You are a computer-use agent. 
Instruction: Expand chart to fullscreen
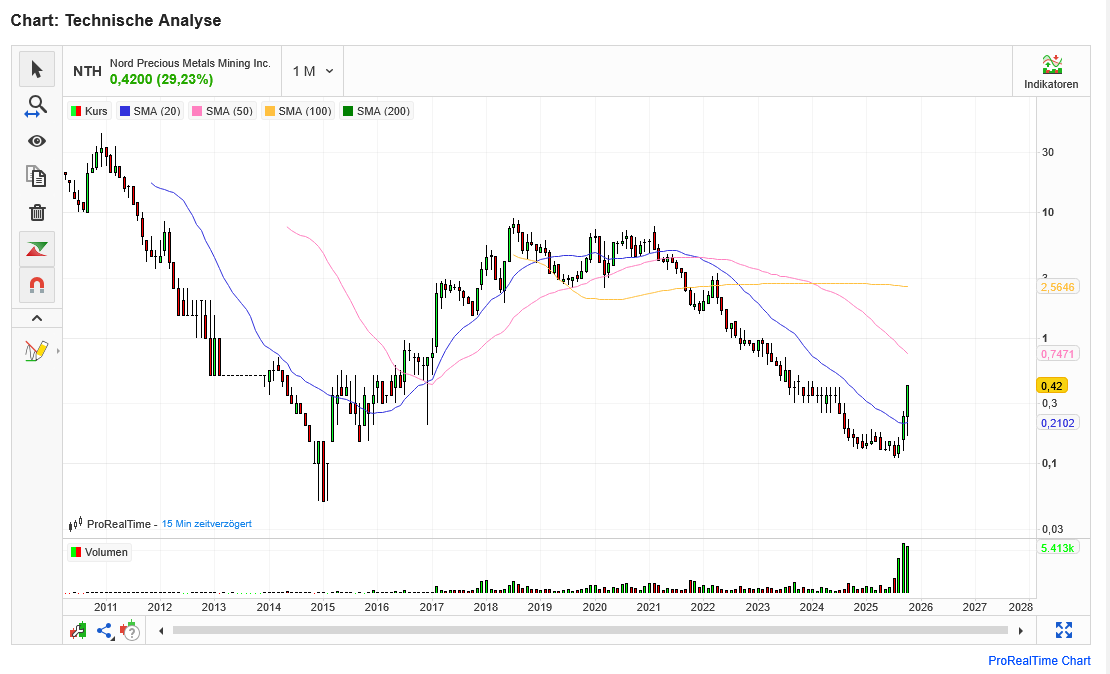pyautogui.click(x=1063, y=630)
